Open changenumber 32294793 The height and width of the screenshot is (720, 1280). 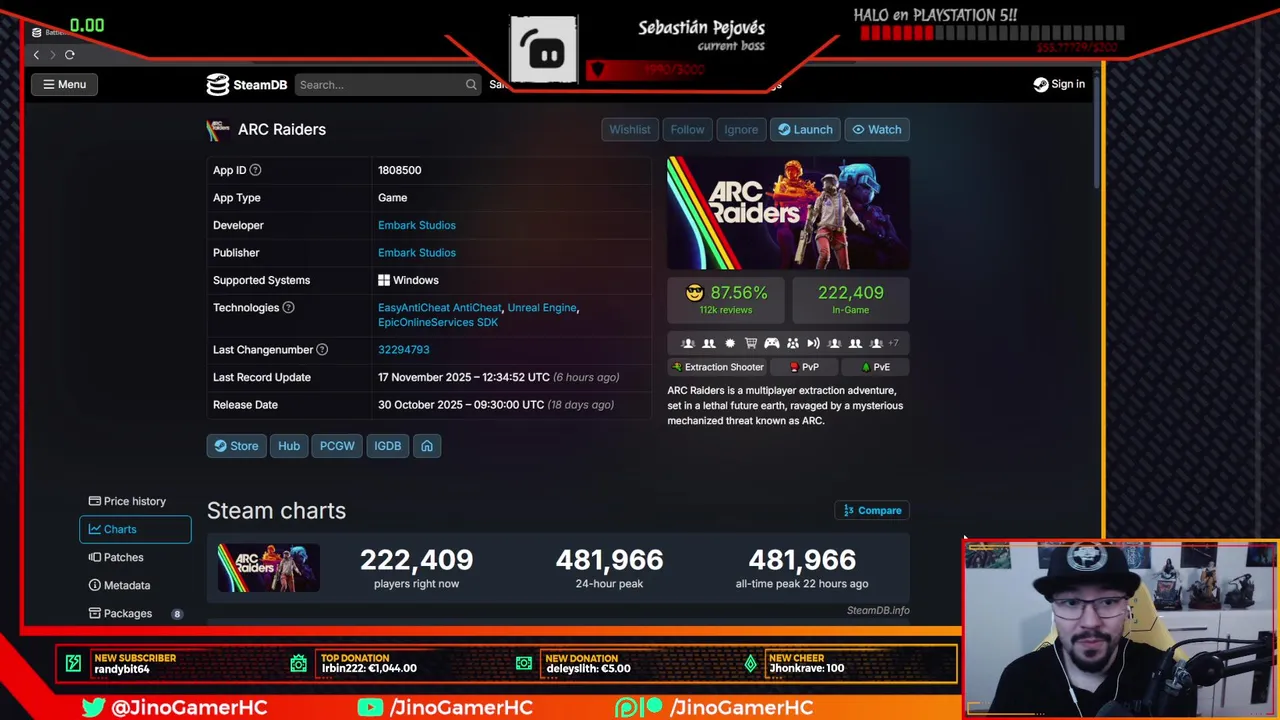404,350
